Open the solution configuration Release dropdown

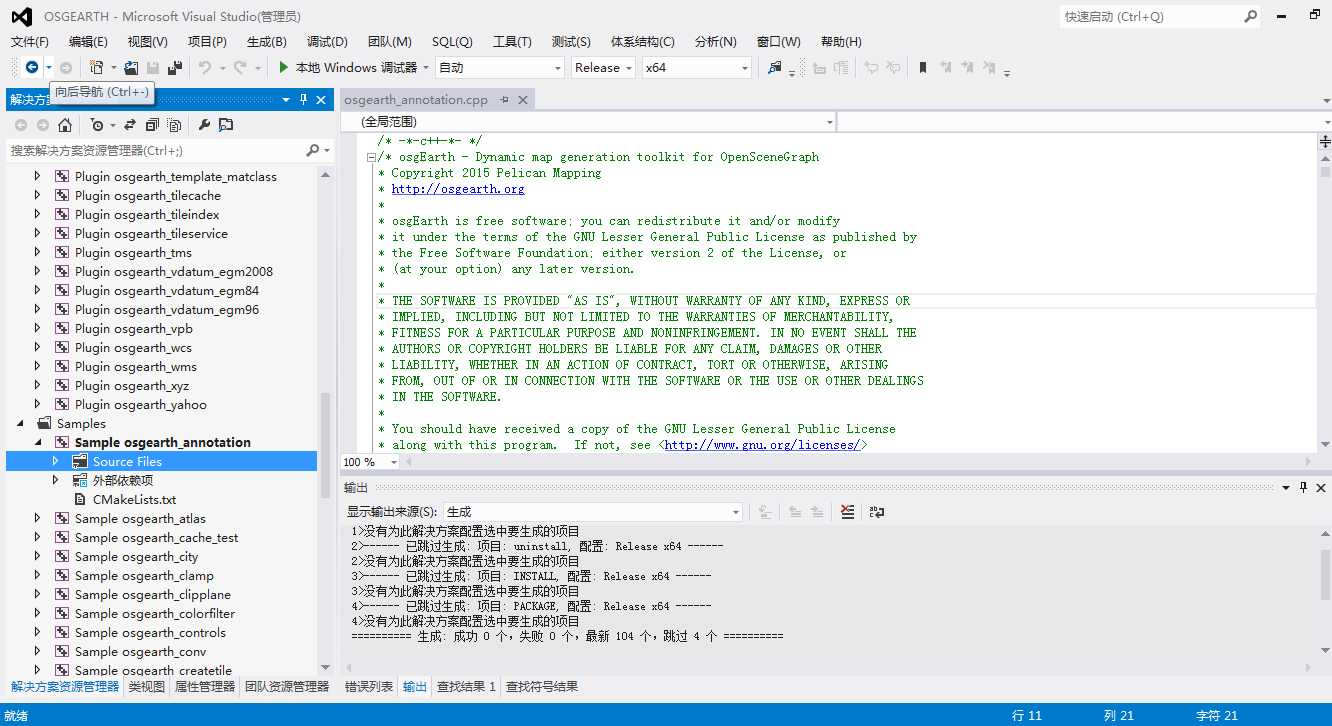[x=629, y=68]
